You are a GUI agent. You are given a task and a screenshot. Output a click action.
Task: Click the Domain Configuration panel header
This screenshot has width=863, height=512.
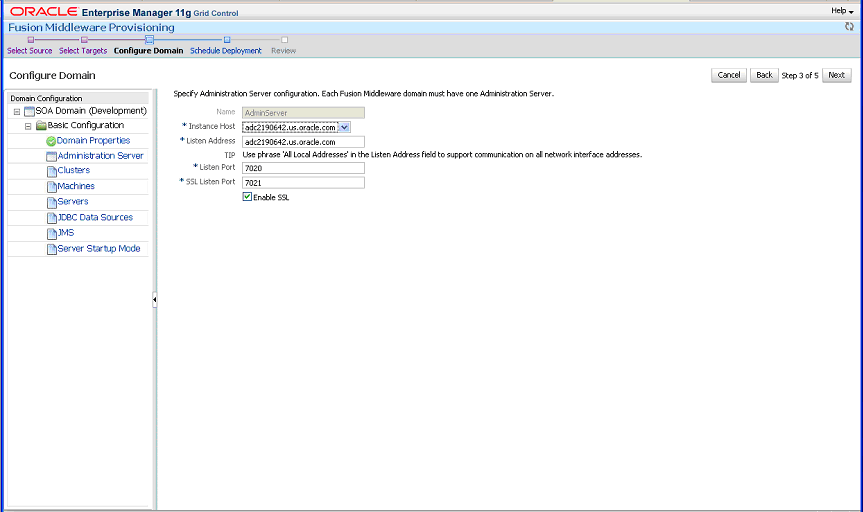78,99
